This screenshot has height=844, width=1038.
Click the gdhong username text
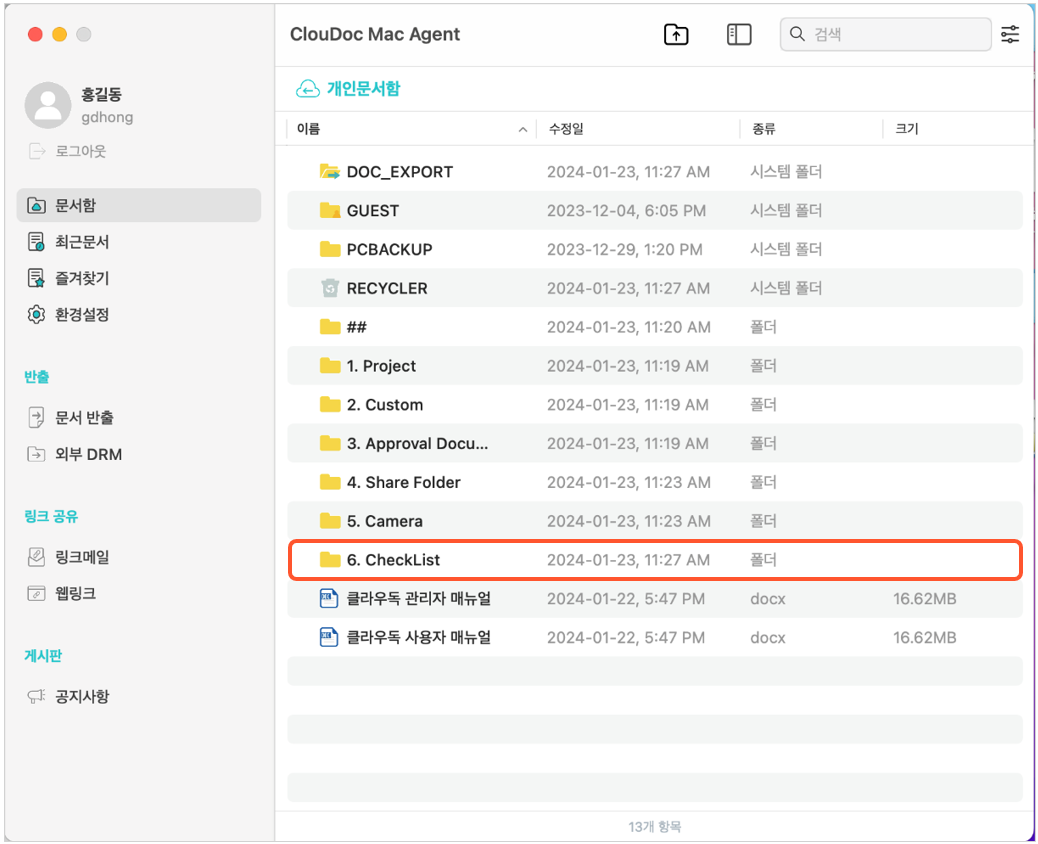107,117
